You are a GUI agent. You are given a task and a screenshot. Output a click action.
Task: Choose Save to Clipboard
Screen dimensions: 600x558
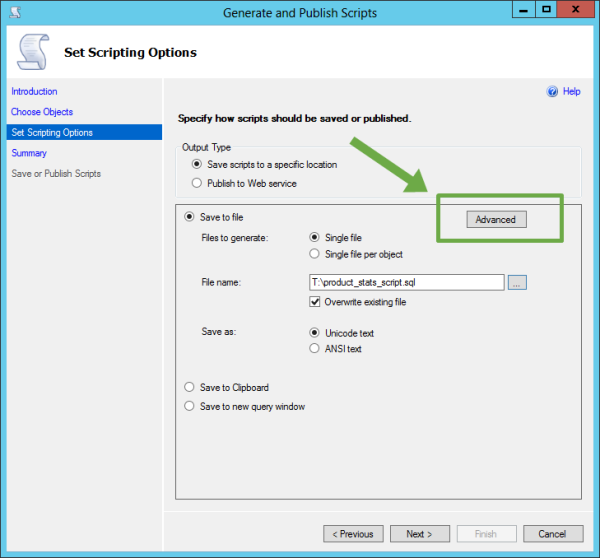click(x=190, y=387)
